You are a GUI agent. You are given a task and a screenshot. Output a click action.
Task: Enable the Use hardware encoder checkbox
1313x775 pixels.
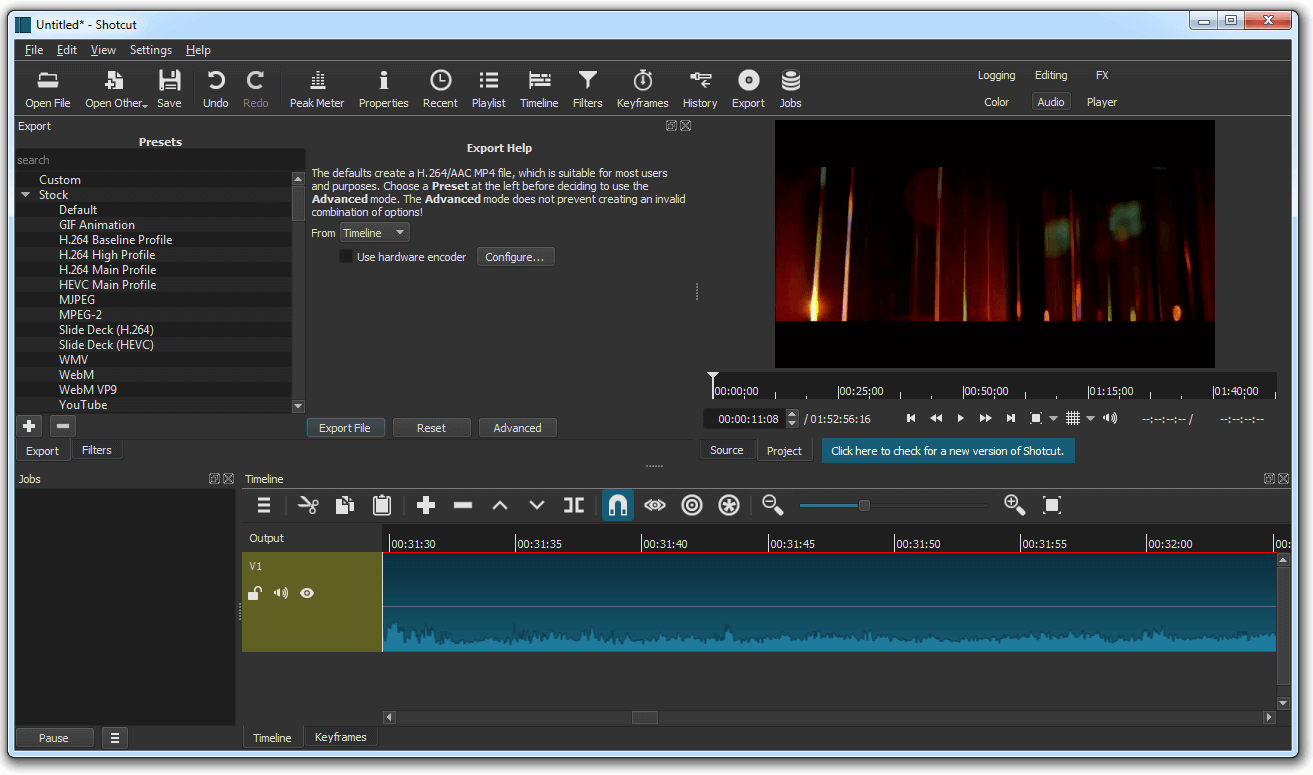[346, 257]
